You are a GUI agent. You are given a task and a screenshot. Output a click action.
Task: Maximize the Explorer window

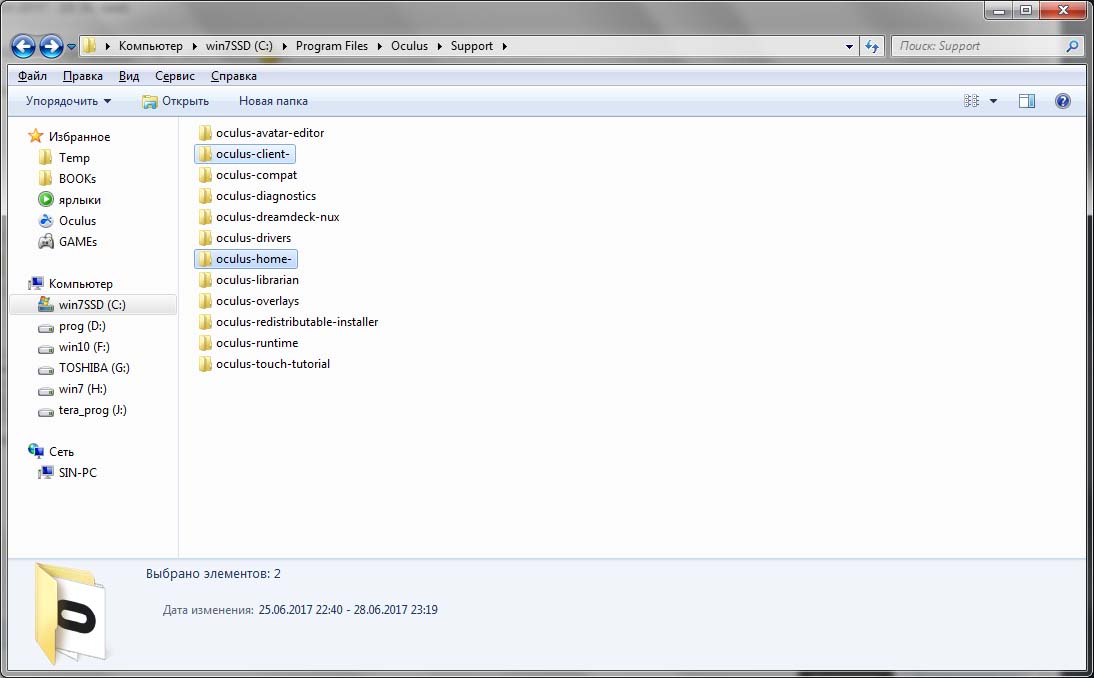[1026, 10]
